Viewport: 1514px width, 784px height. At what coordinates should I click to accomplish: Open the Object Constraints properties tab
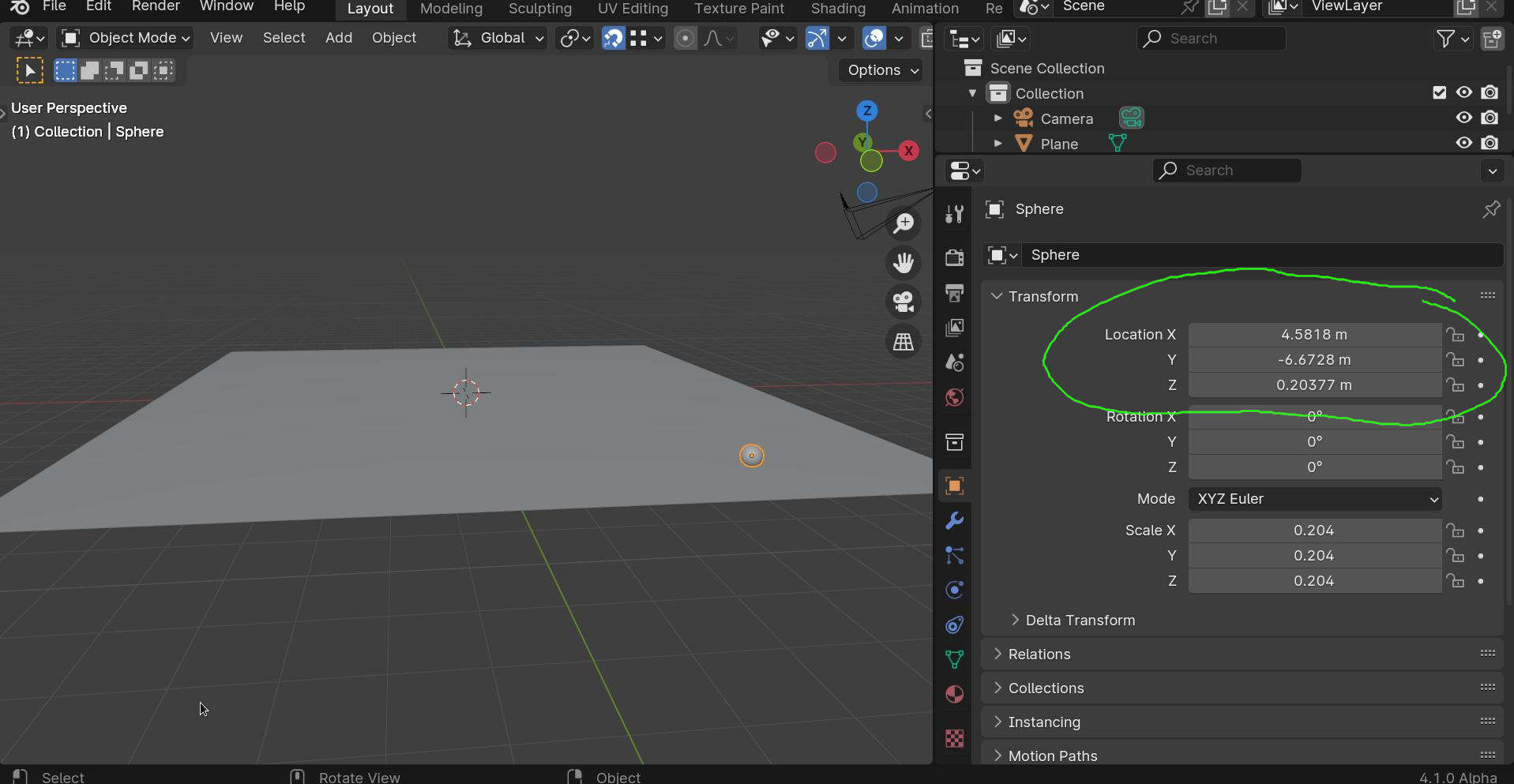pos(954,625)
